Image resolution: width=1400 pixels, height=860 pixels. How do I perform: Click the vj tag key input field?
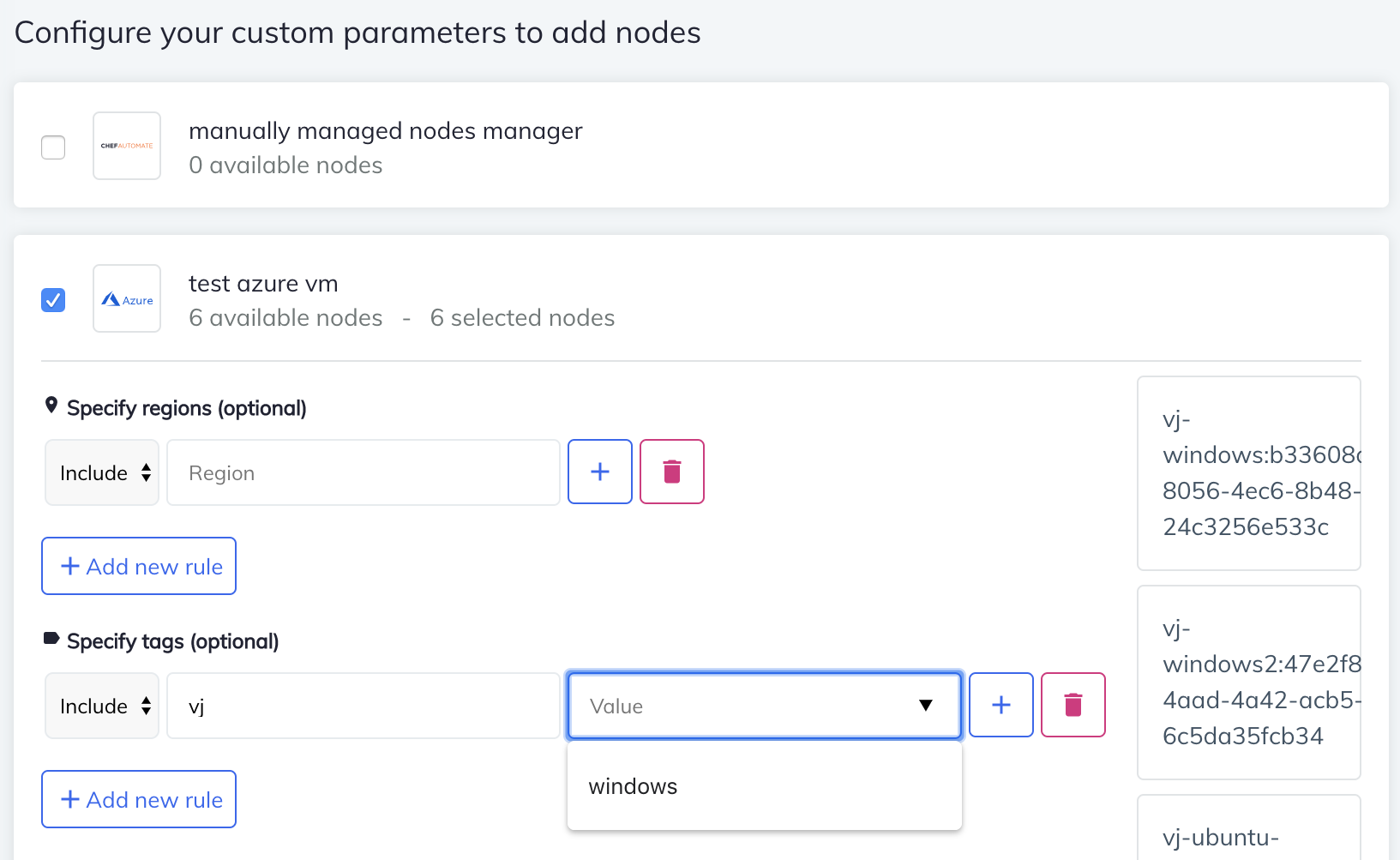pyautogui.click(x=363, y=705)
